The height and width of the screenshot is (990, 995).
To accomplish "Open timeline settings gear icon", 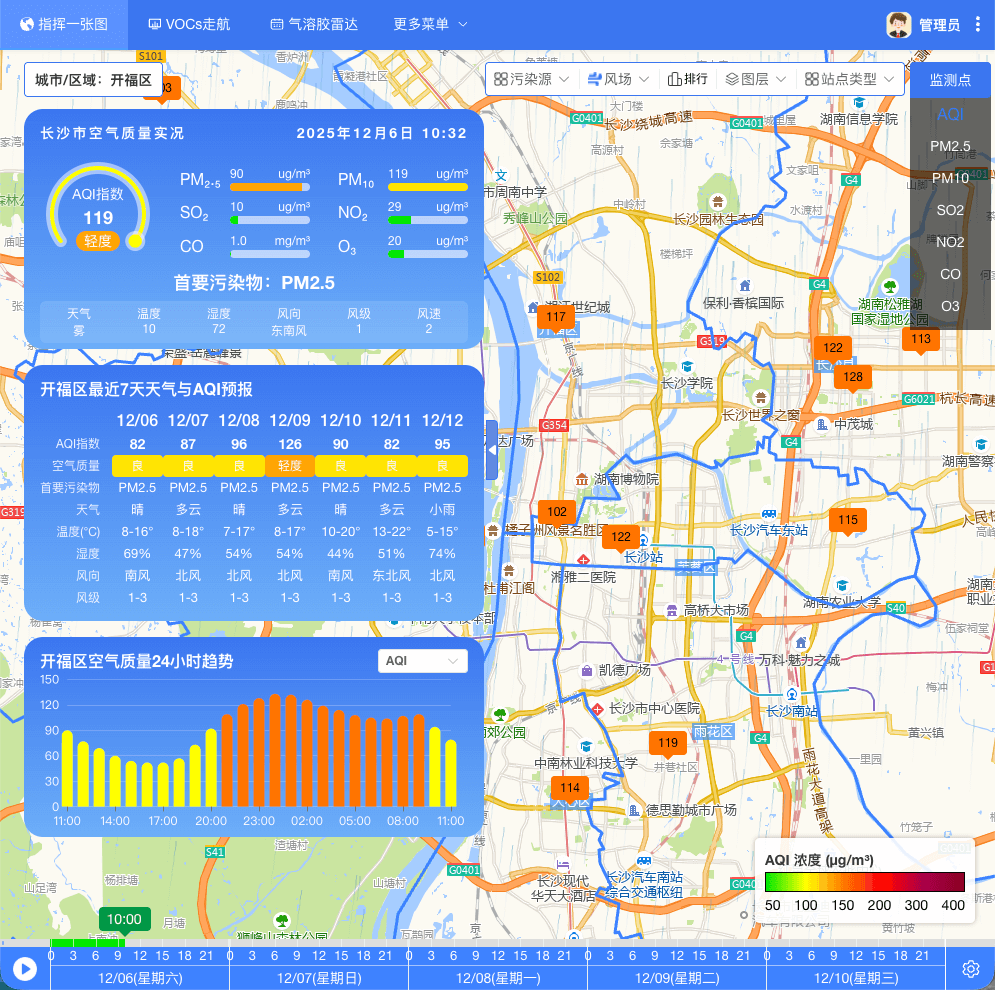I will (970, 968).
